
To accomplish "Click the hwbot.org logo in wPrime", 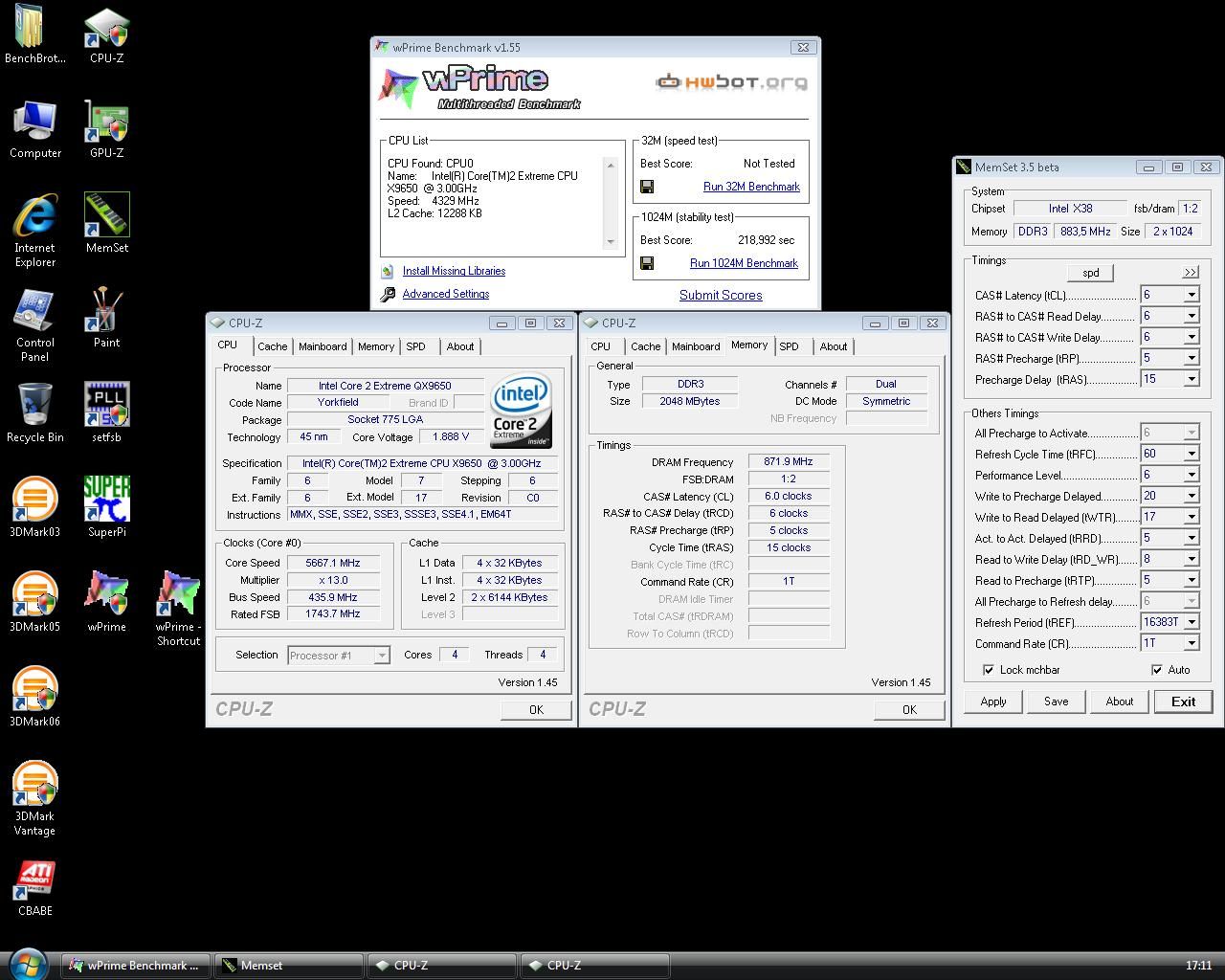I will pyautogui.click(x=731, y=82).
